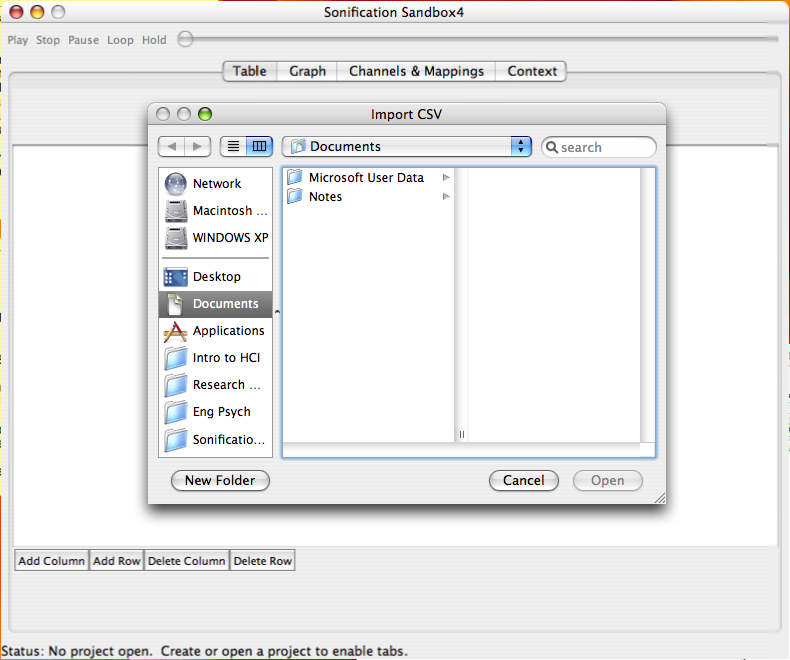Click the New Folder button

[x=220, y=480]
